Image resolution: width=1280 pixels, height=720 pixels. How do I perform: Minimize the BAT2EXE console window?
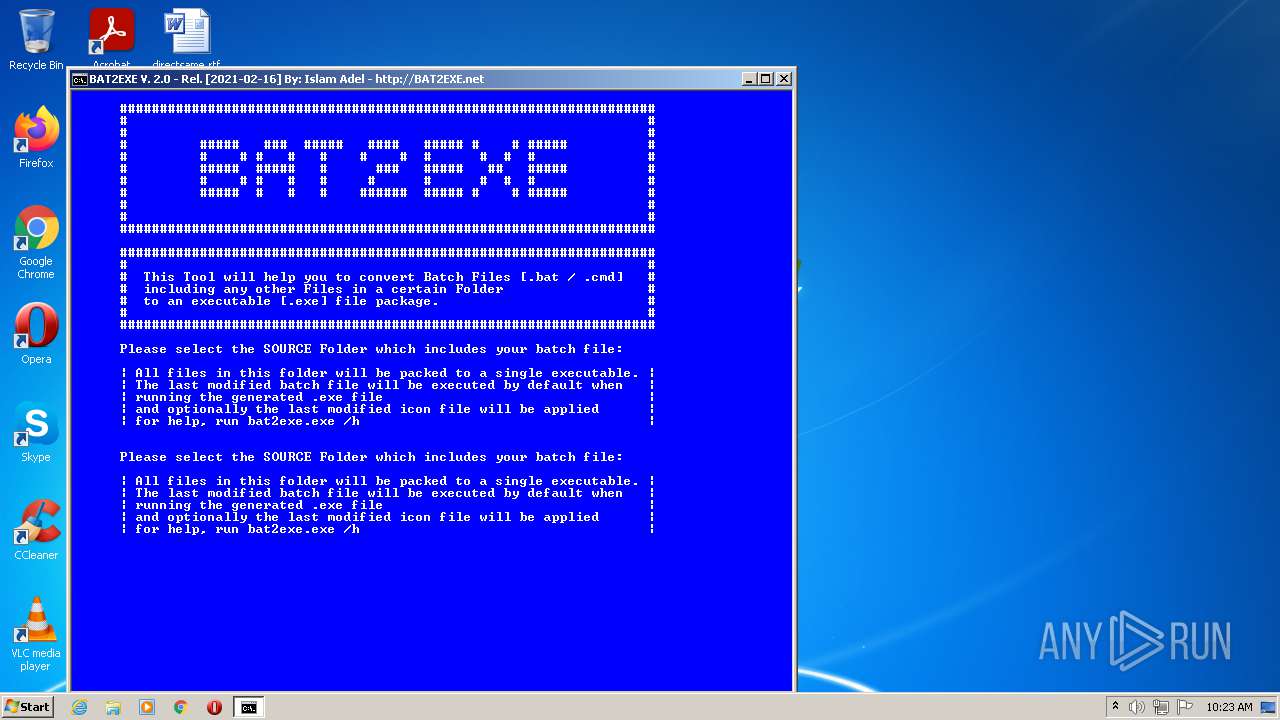pyautogui.click(x=750, y=79)
